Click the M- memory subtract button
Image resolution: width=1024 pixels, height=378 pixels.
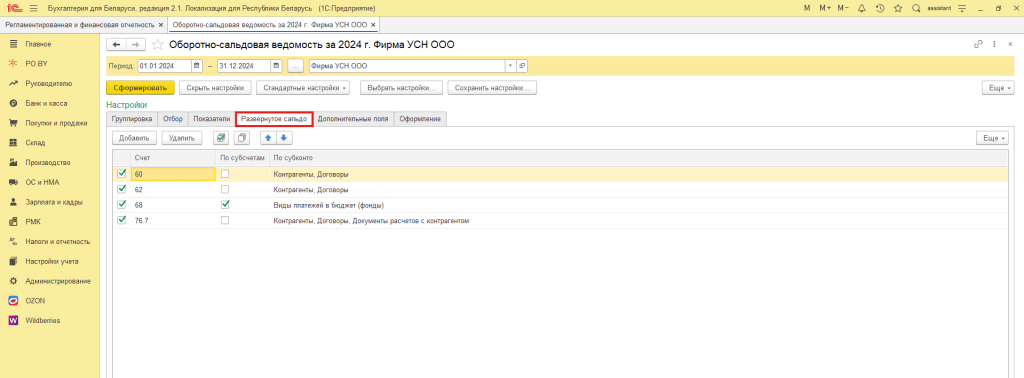coord(843,8)
